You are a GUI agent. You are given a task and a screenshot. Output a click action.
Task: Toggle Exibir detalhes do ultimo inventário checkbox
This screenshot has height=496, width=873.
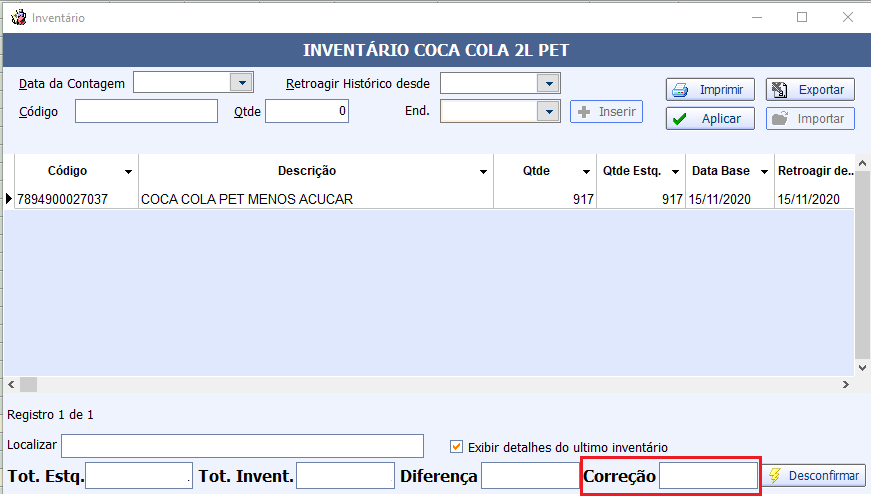pos(456,446)
